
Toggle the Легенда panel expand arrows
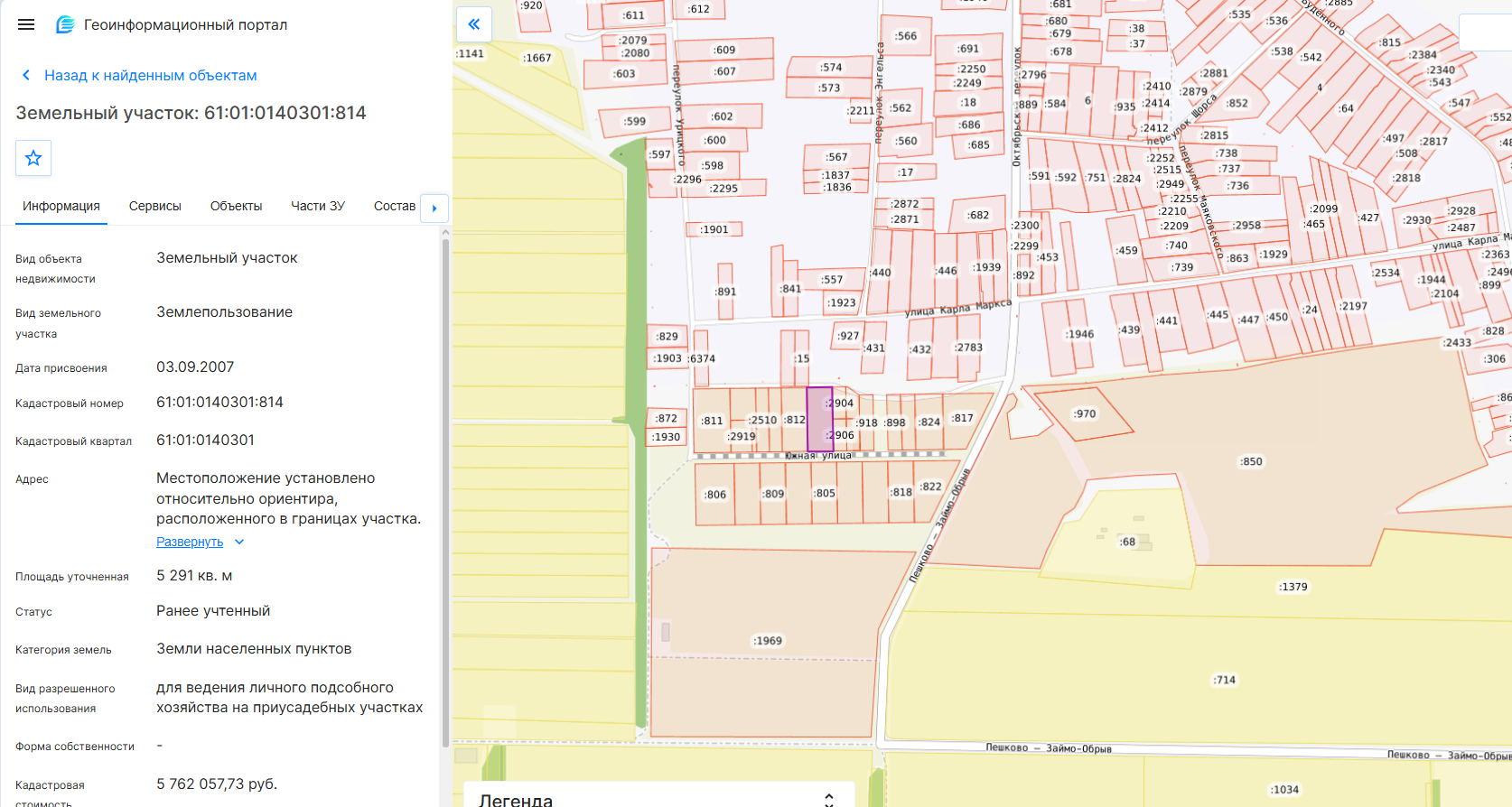click(x=829, y=799)
